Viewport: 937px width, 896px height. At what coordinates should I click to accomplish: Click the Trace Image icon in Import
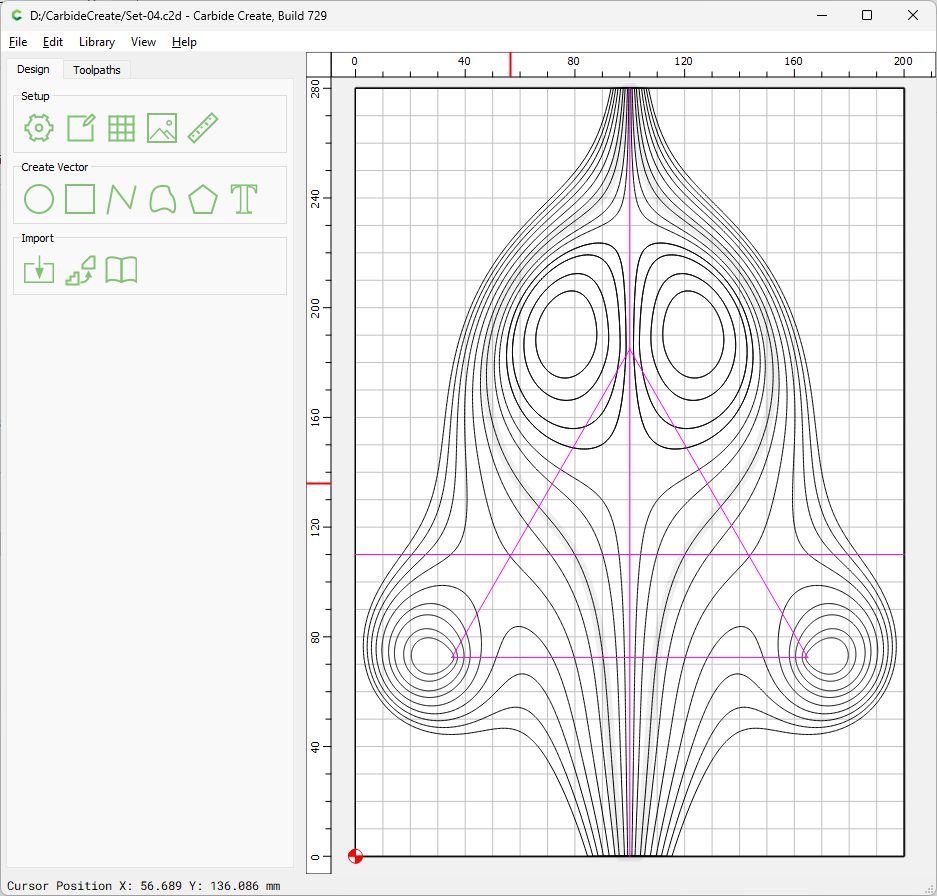[79, 270]
